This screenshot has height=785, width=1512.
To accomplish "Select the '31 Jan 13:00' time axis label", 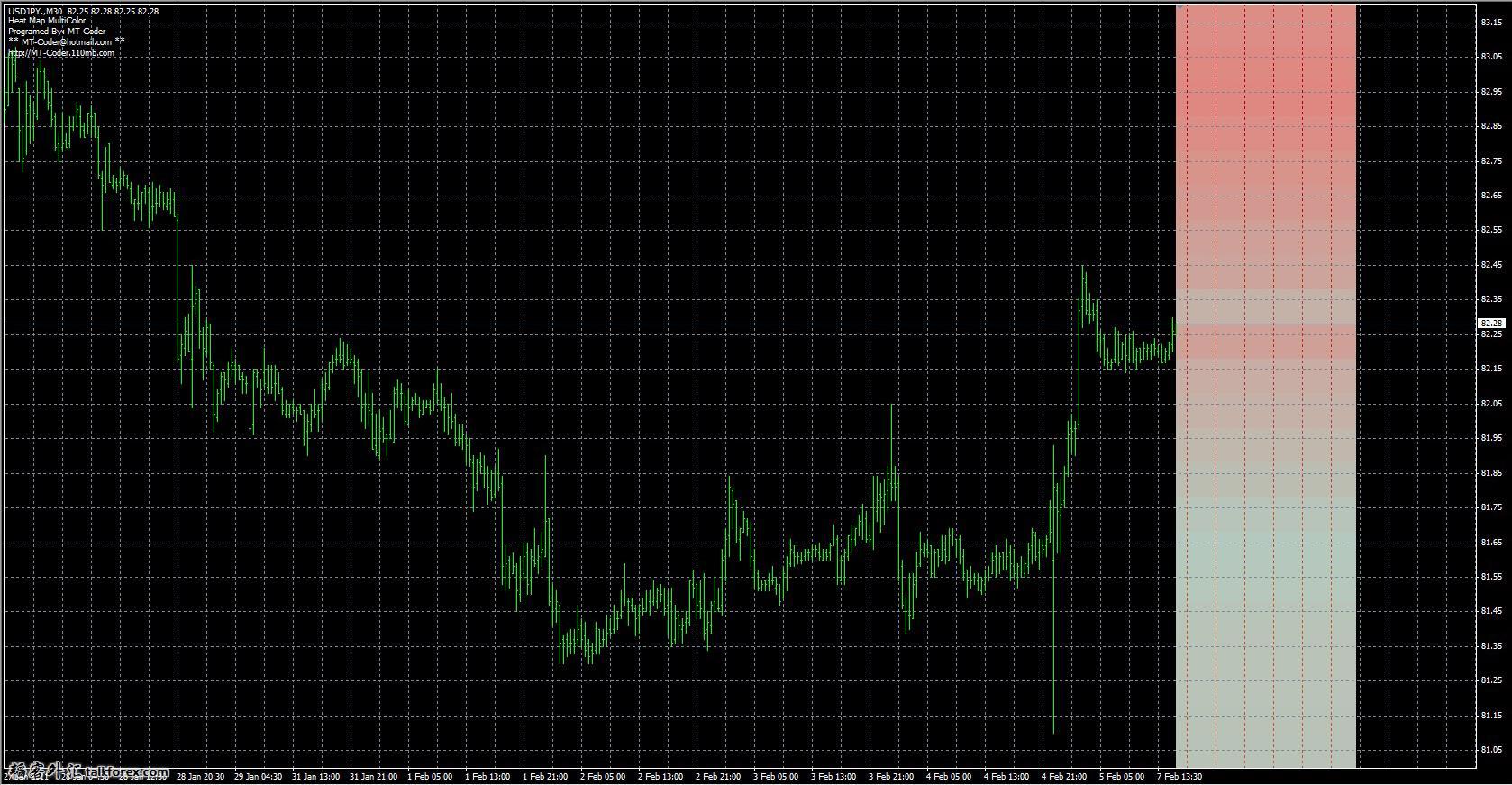I will point(315,776).
